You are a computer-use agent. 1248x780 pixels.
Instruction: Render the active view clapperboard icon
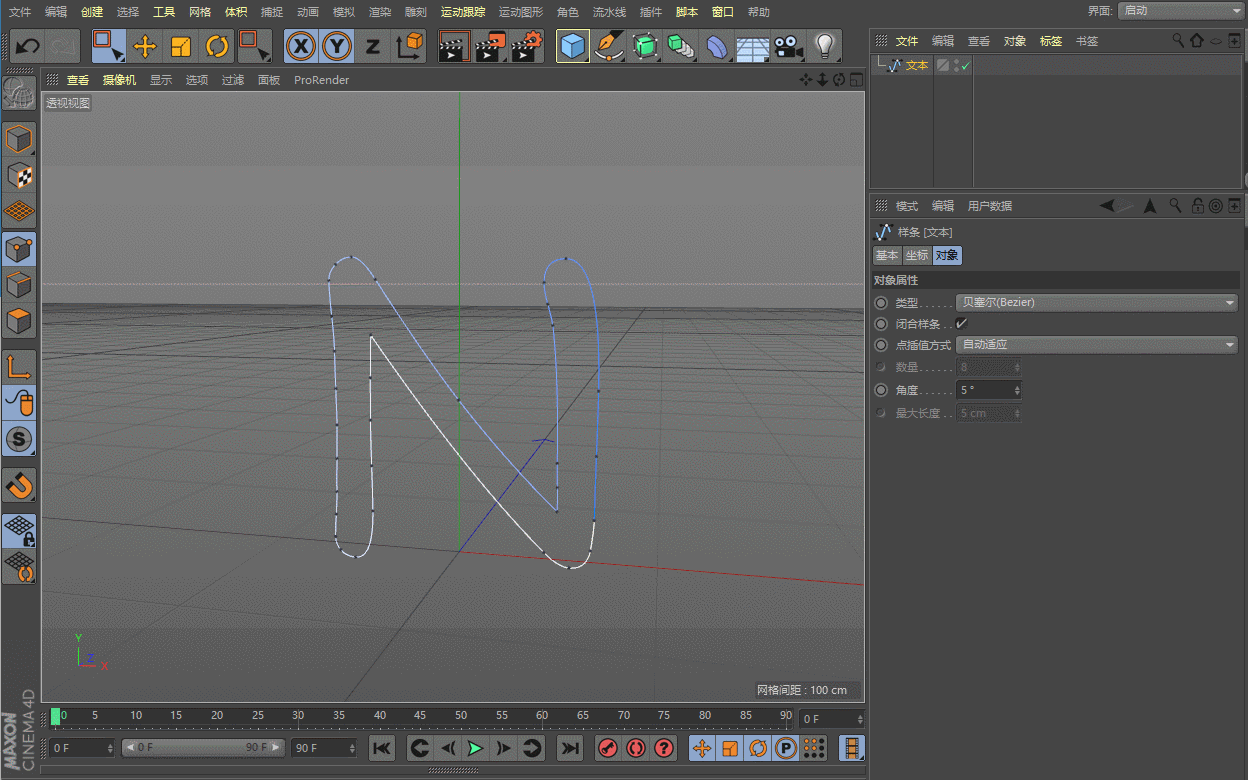pyautogui.click(x=454, y=46)
